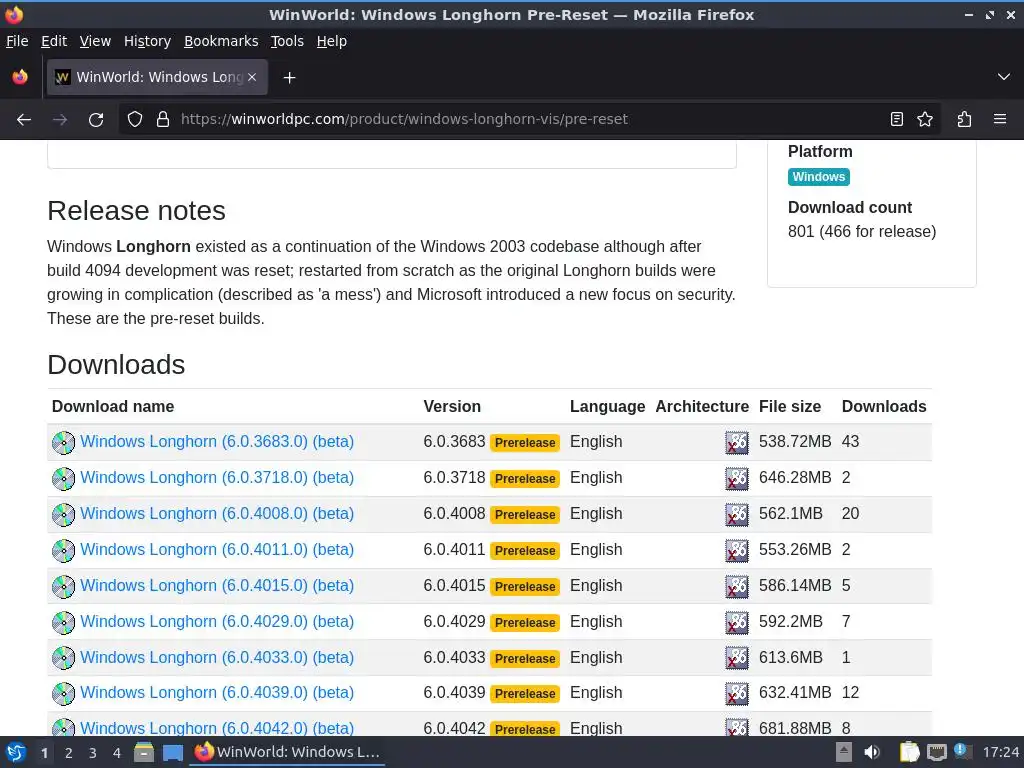Click the 17:24 taskbar clock
Image resolution: width=1024 pixels, height=768 pixels.
[1000, 752]
